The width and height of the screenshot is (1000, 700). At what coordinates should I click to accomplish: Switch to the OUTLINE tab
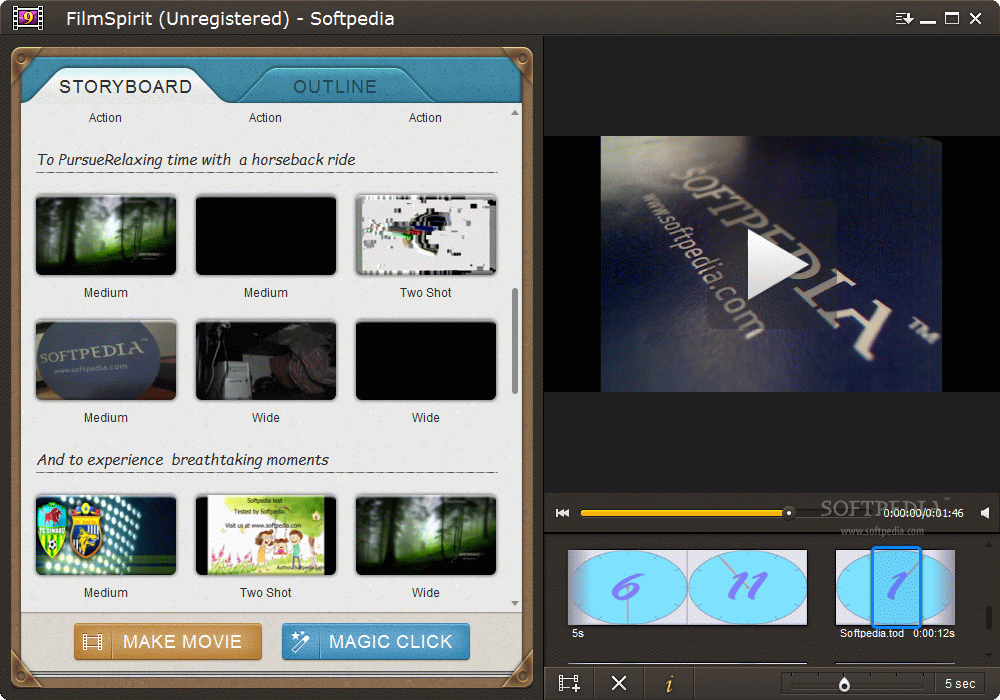(335, 87)
